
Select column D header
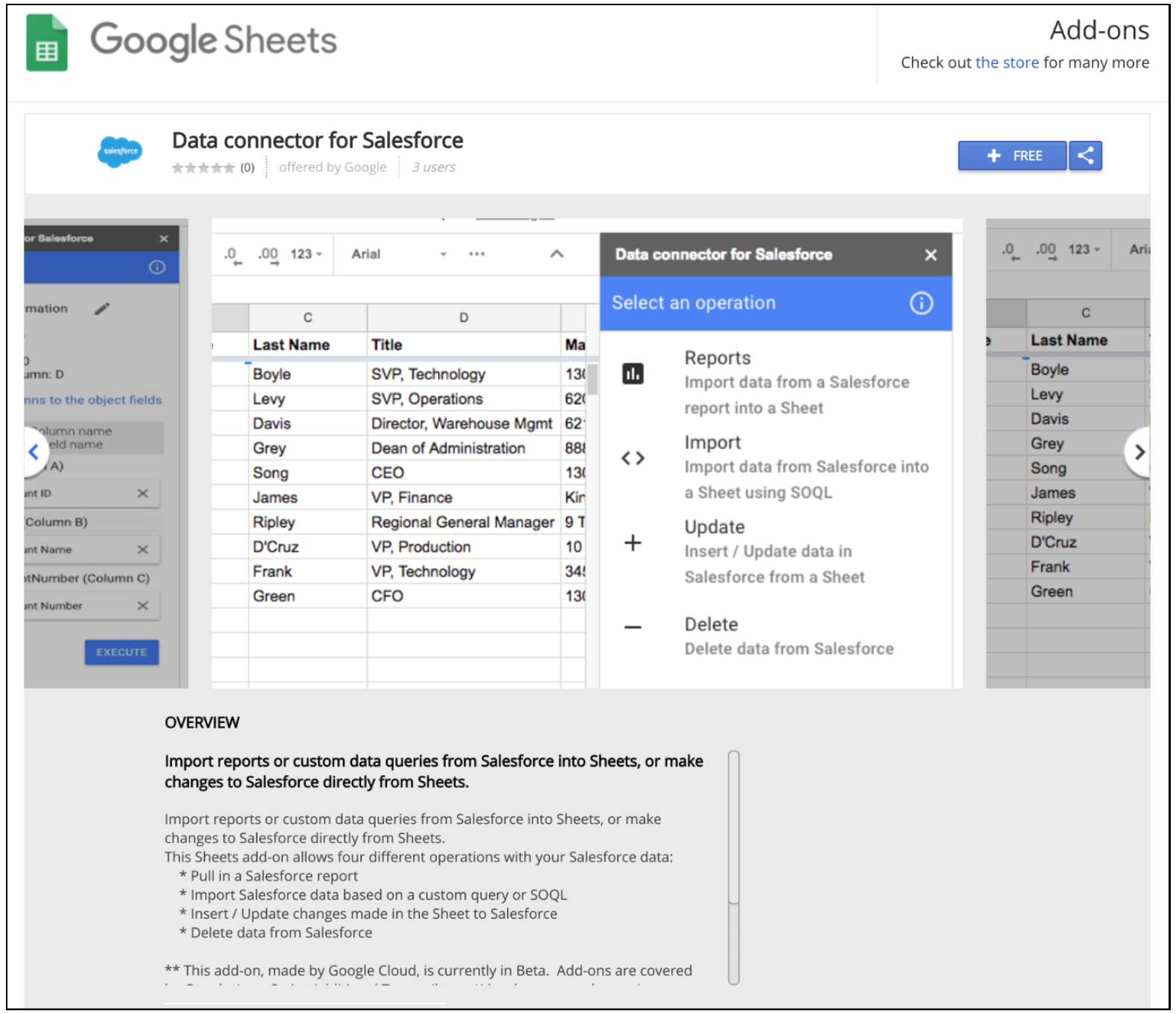point(464,318)
